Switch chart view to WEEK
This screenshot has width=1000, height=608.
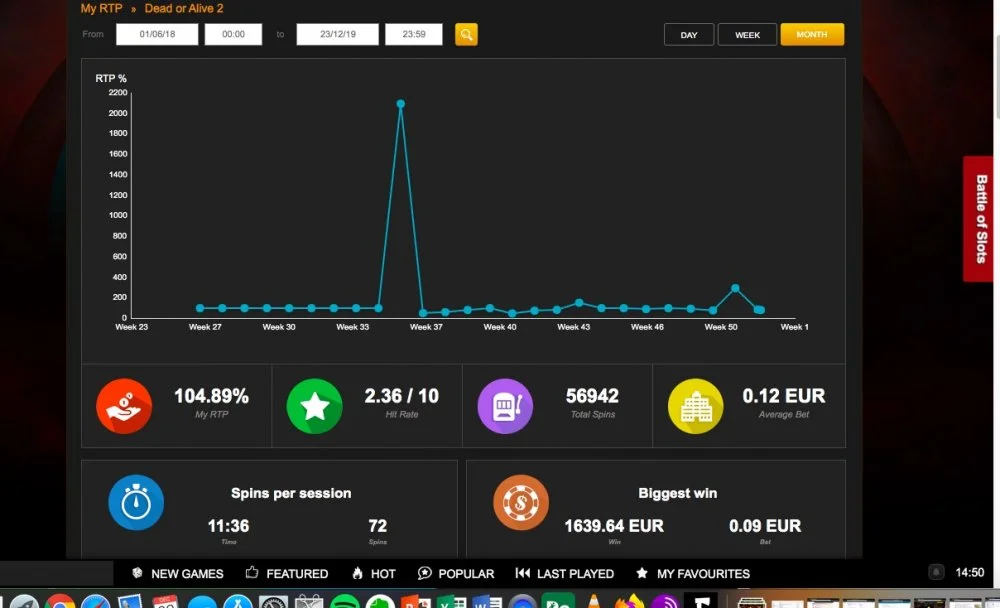tap(747, 34)
